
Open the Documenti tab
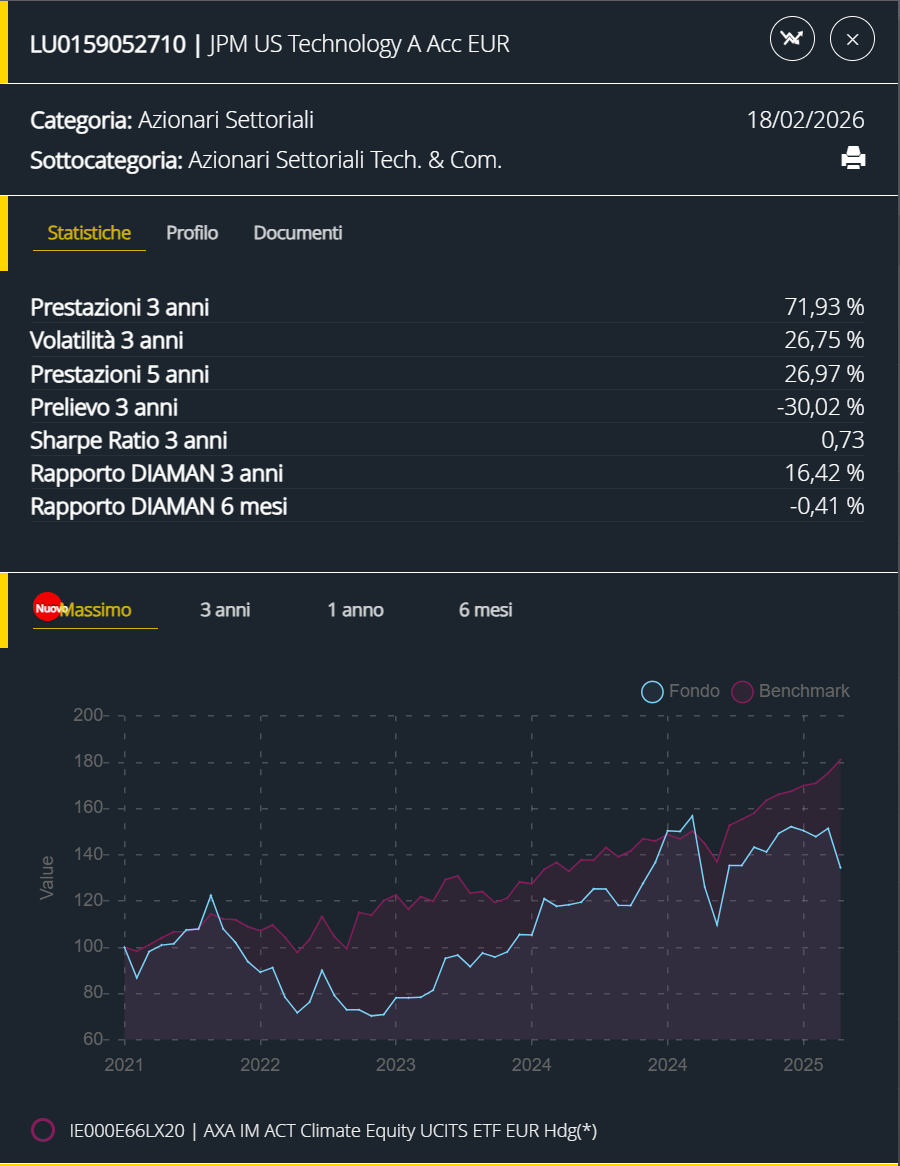coord(298,233)
